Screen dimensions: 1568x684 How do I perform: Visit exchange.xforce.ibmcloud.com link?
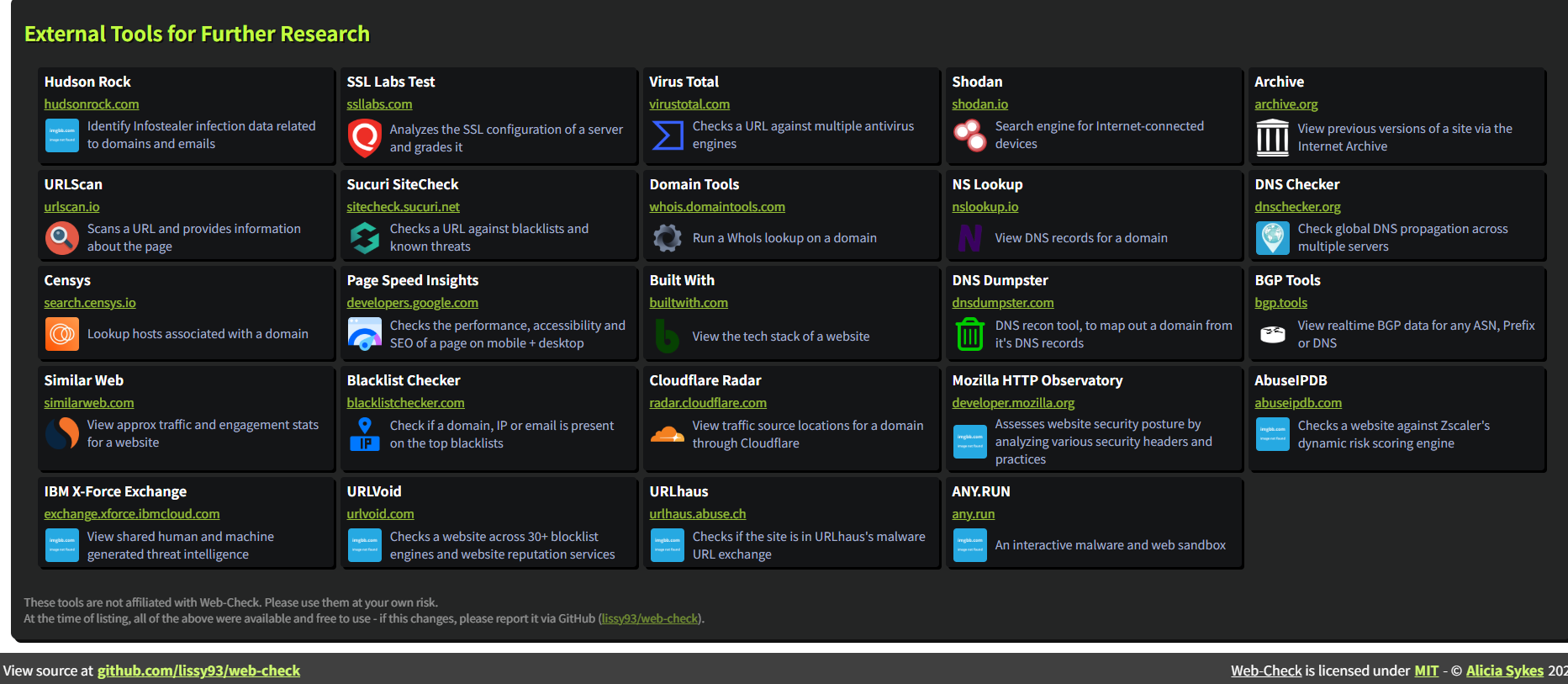[132, 514]
